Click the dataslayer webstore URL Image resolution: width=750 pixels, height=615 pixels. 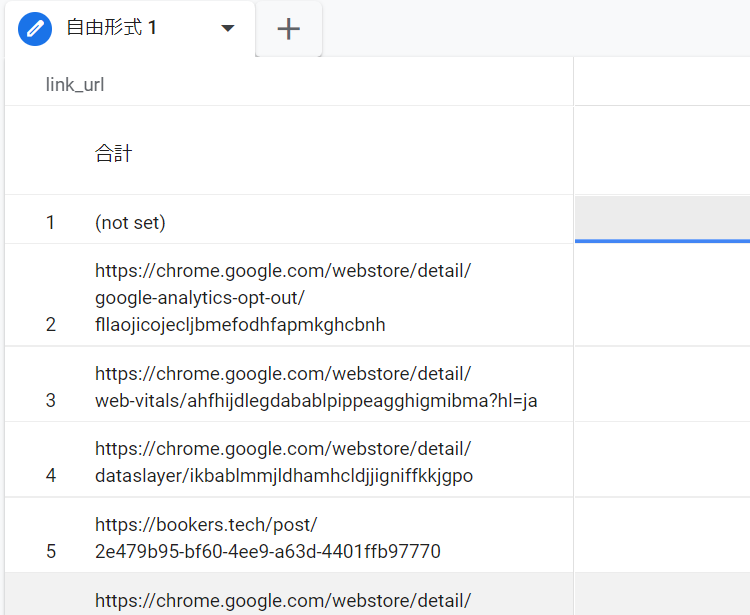(283, 462)
